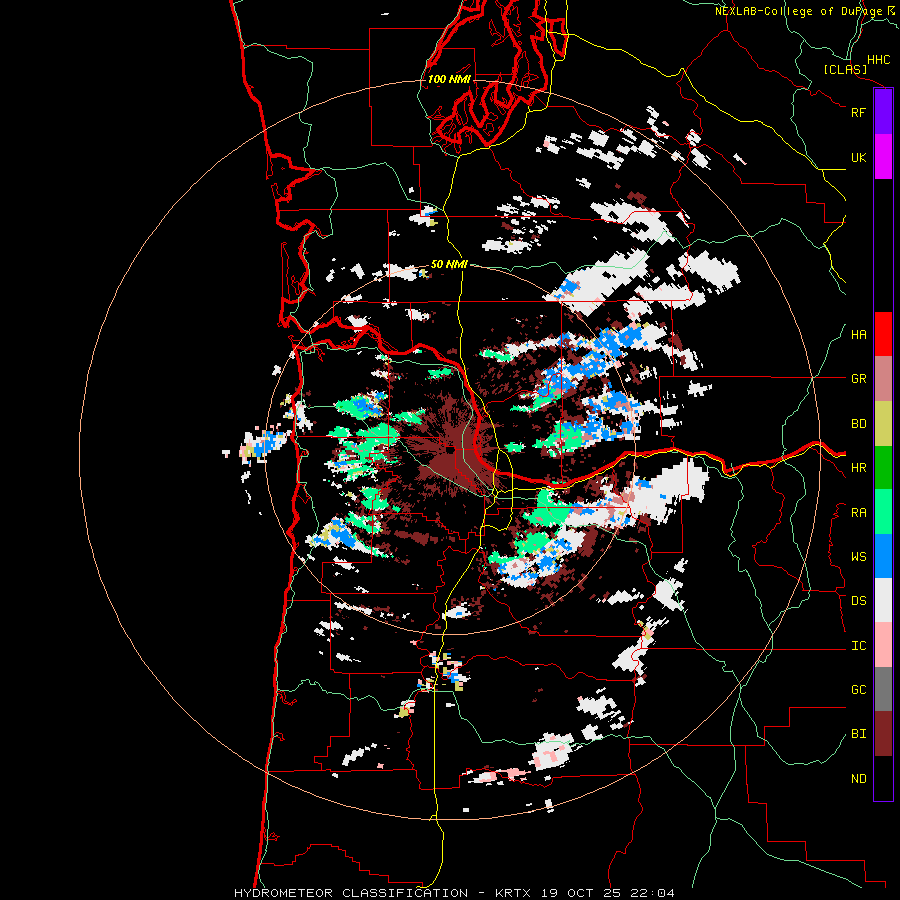Select the blue WS legend color block
Viewport: 900px width, 900px height.
[883, 556]
